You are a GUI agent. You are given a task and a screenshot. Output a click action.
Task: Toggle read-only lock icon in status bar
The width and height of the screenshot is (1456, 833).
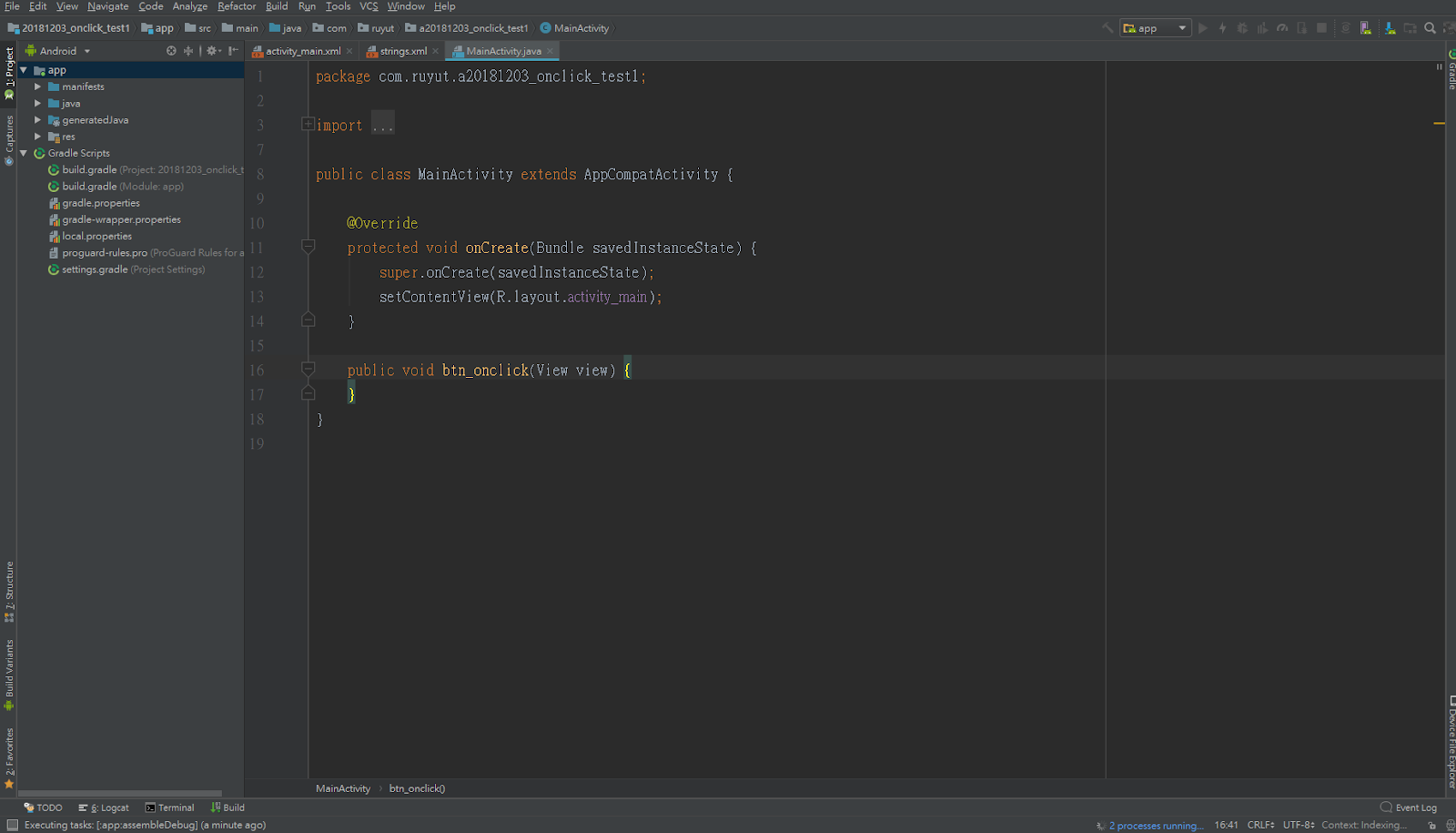[1432, 826]
